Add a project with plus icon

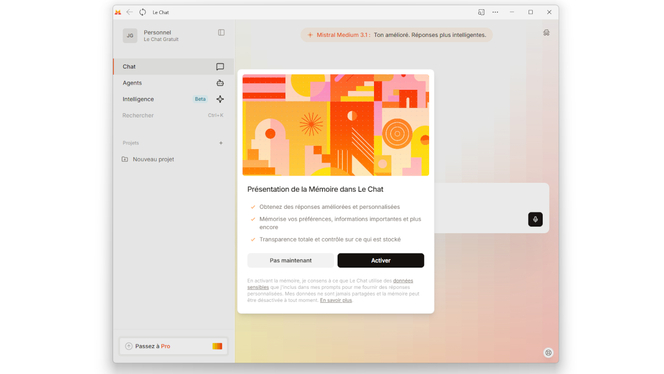221,143
